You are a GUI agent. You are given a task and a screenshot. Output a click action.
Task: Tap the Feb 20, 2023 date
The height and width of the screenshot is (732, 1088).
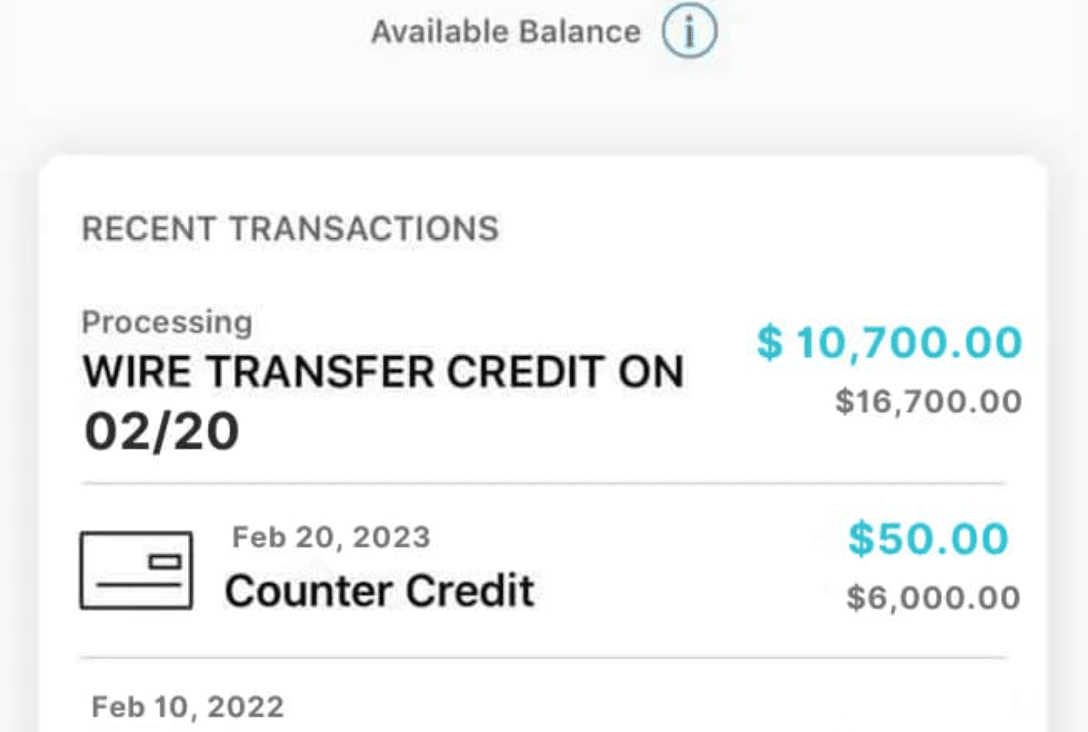pyautogui.click(x=331, y=537)
